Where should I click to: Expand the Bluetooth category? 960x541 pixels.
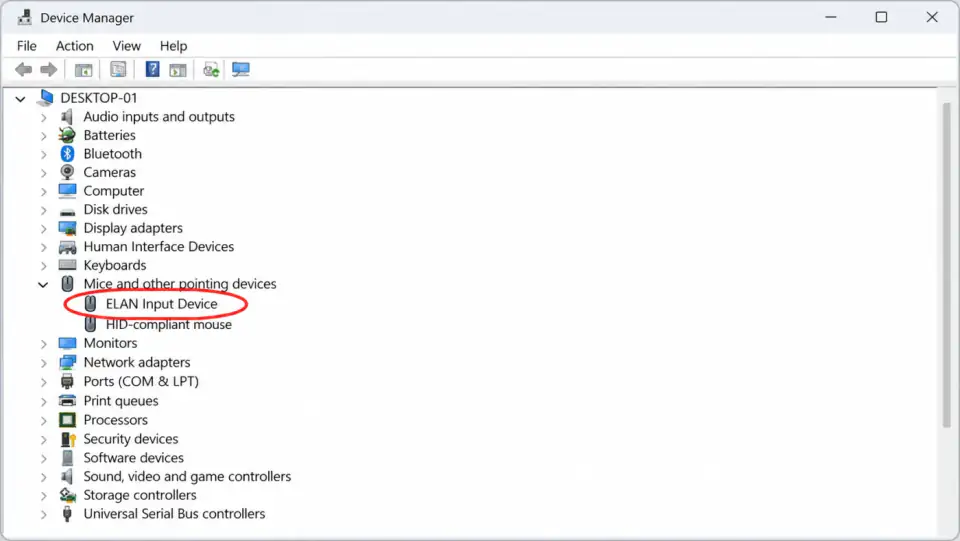tap(43, 154)
